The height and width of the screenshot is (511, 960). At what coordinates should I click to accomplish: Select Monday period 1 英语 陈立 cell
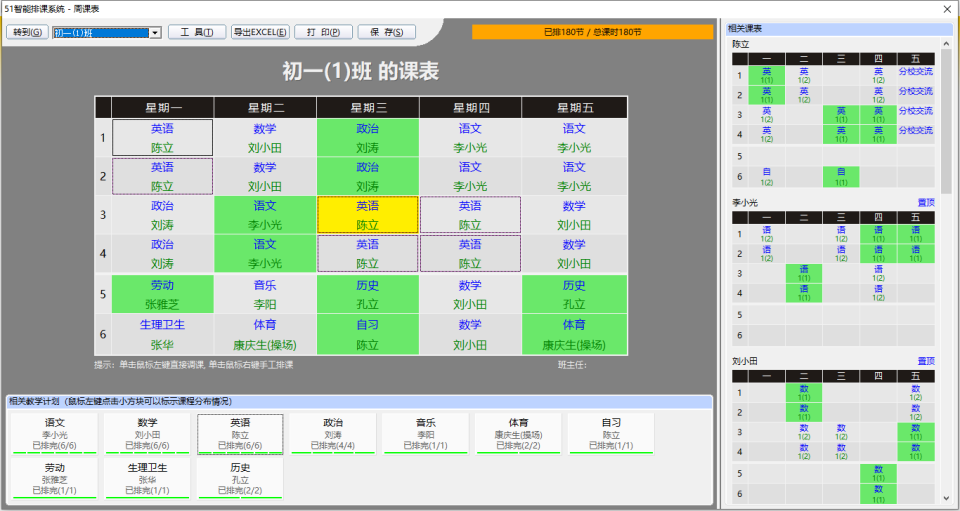(x=162, y=138)
